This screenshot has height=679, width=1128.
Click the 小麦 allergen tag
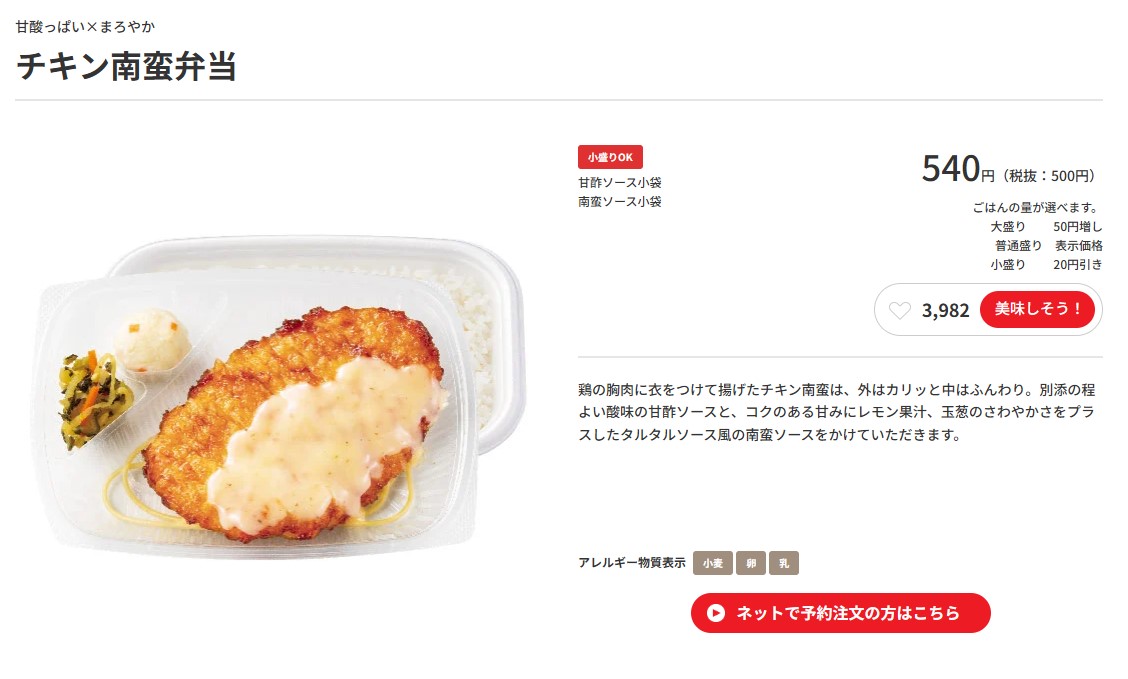712,563
